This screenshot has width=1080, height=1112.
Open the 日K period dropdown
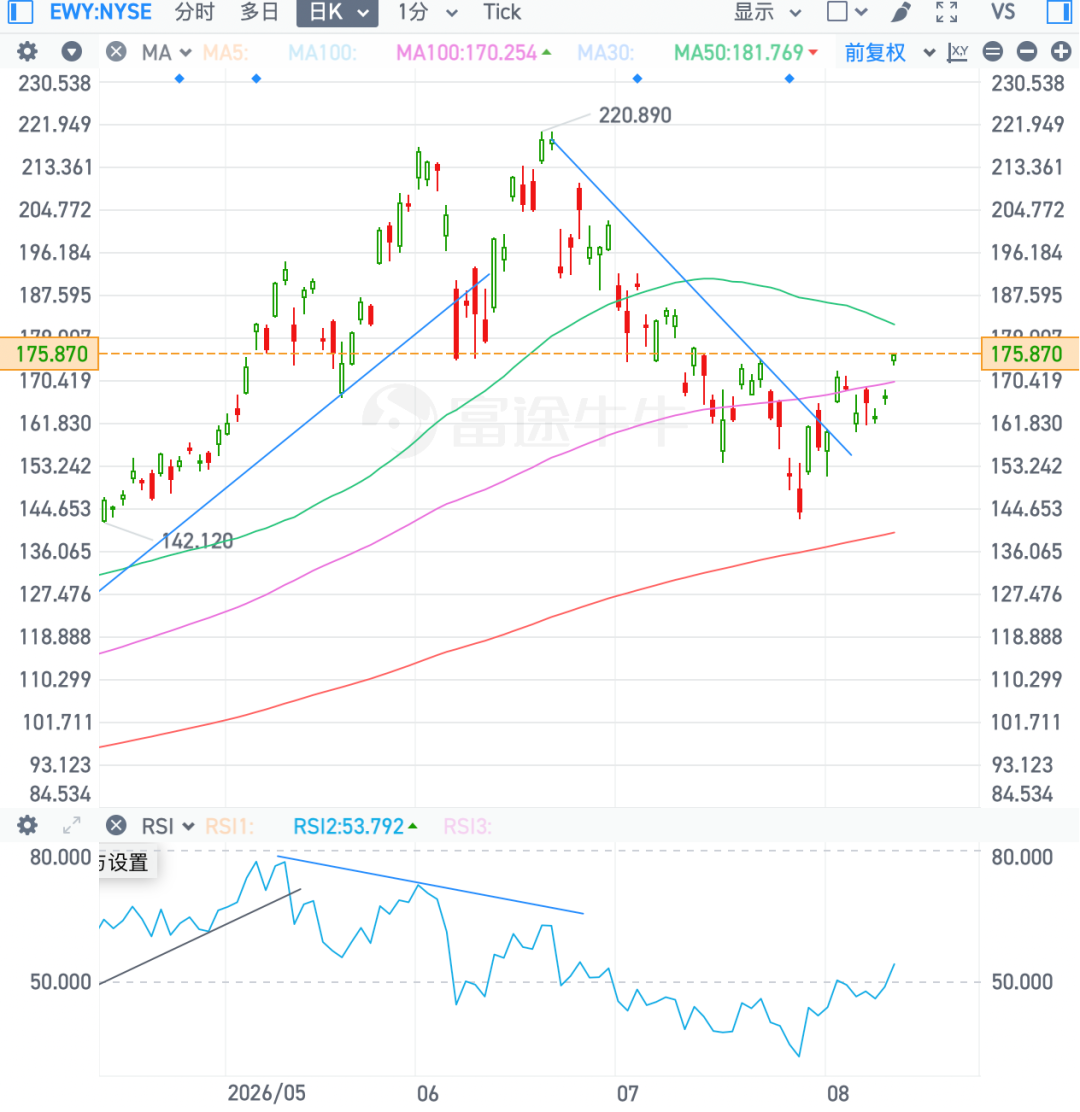click(338, 12)
